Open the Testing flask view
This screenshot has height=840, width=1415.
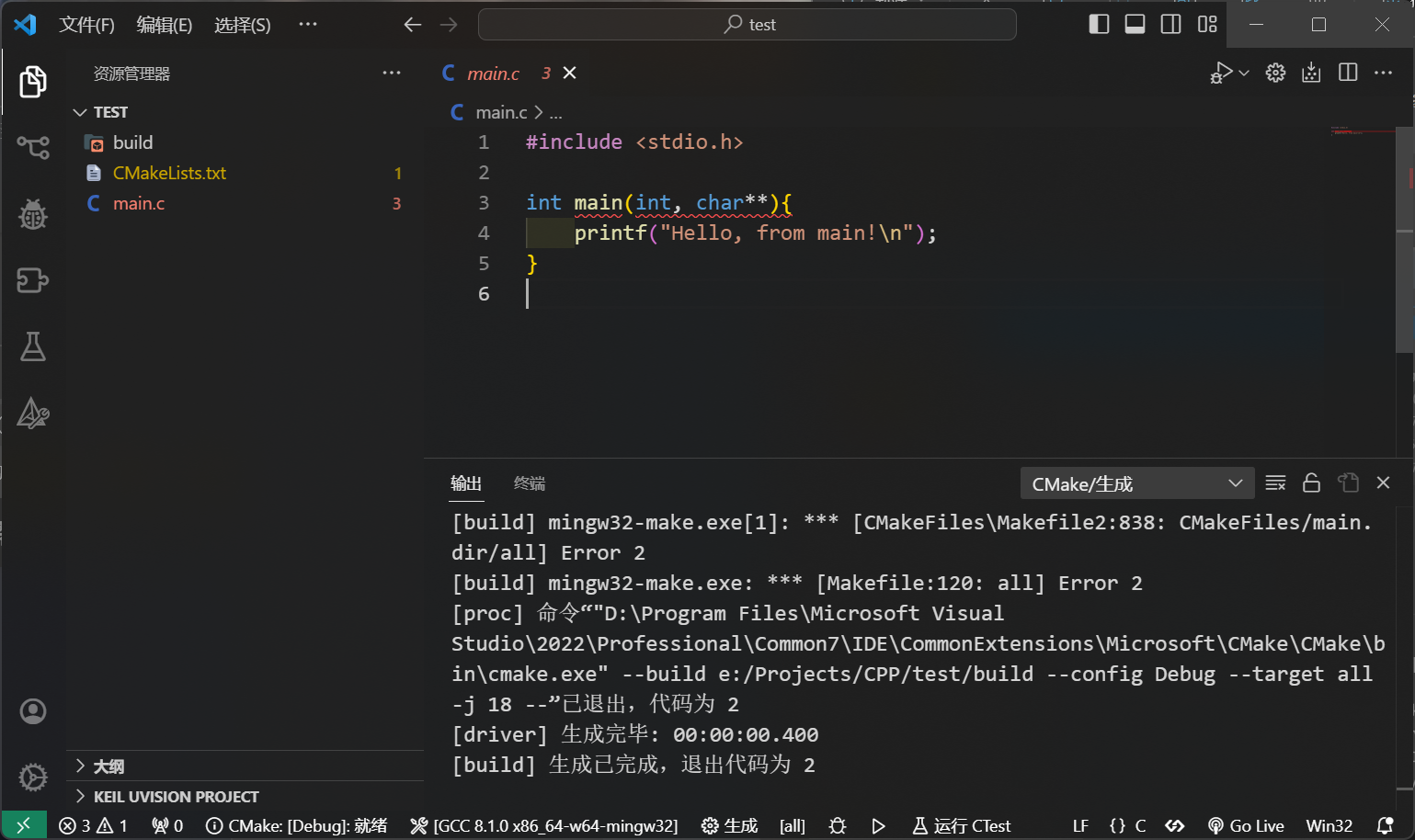point(33,347)
